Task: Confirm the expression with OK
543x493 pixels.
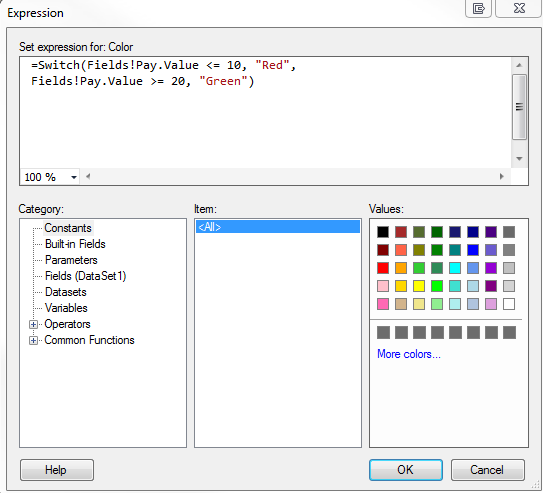Action: coord(406,470)
